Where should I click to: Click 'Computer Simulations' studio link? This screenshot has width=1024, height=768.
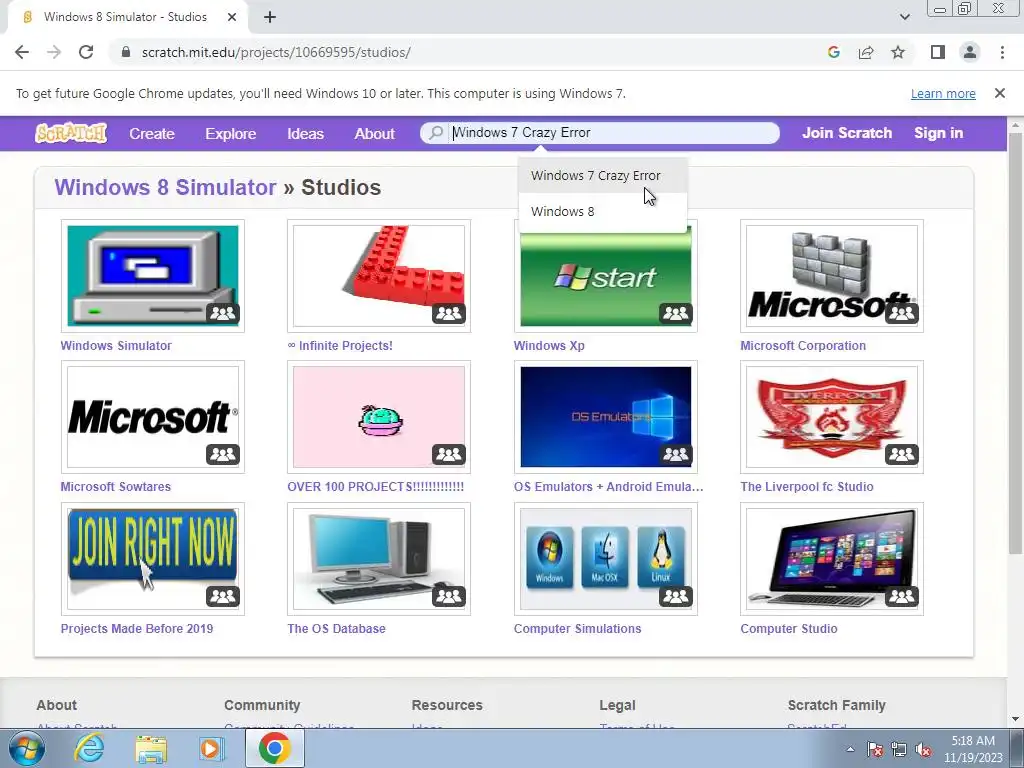coord(577,628)
